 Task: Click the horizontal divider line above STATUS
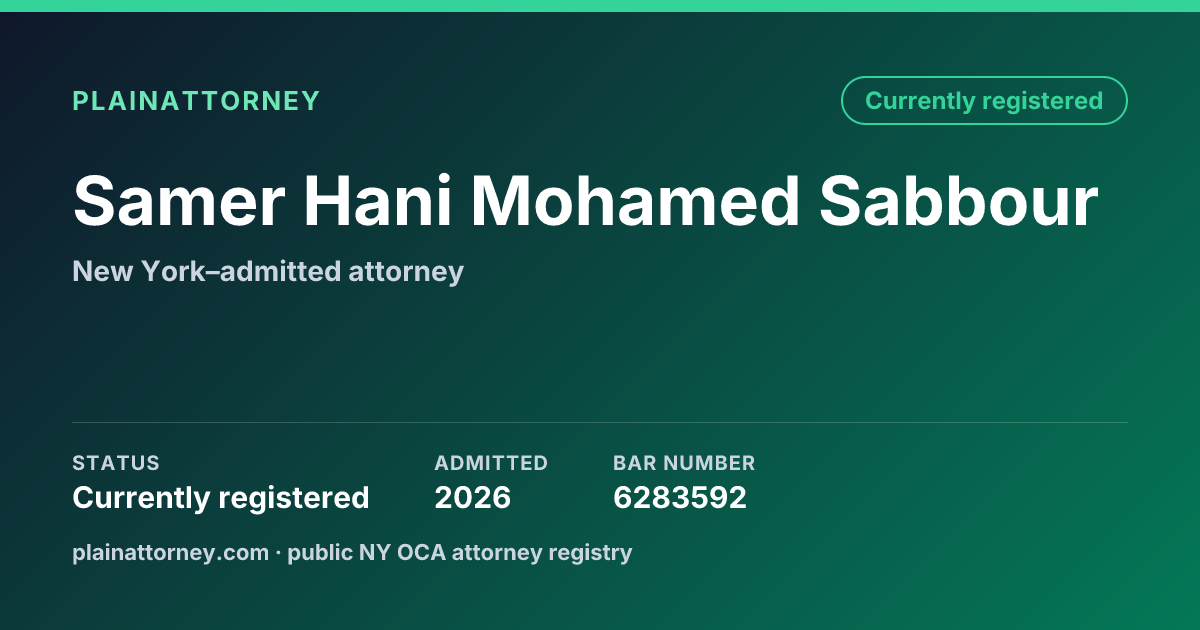click(x=600, y=422)
